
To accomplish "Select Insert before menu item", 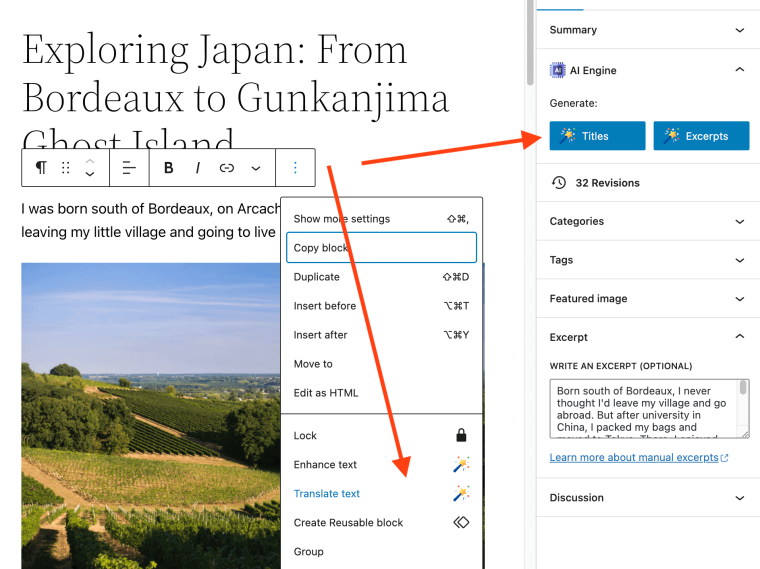I will click(381, 306).
